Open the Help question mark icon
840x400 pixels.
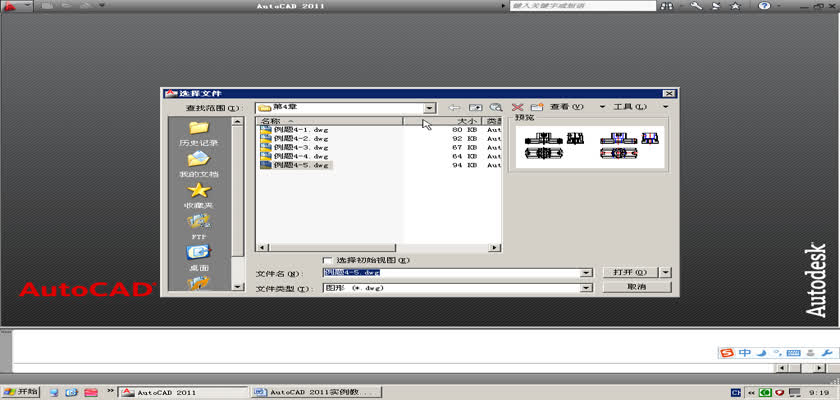tap(764, 6)
